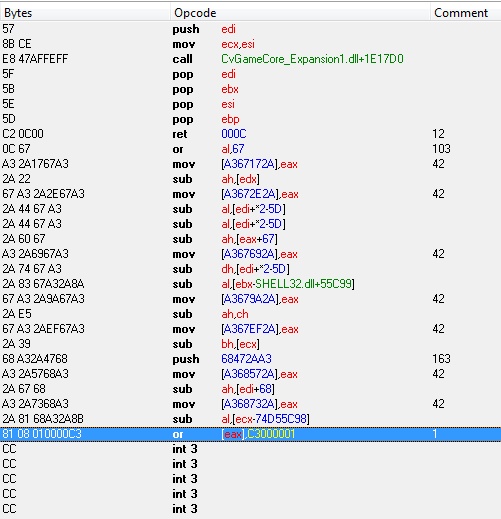Click the Bytes column header

click(85, 13)
